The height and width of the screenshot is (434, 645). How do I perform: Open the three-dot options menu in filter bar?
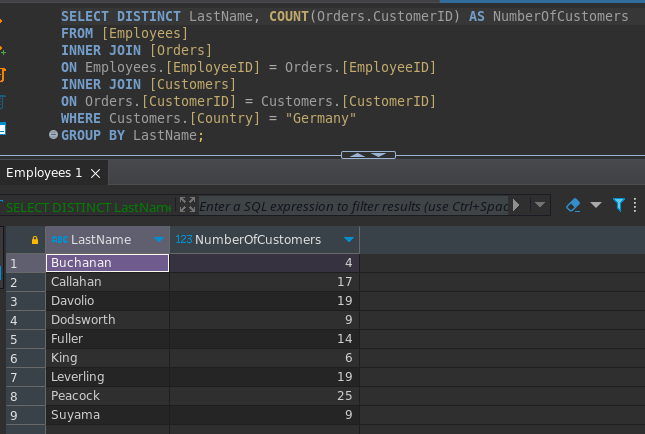[x=635, y=205]
